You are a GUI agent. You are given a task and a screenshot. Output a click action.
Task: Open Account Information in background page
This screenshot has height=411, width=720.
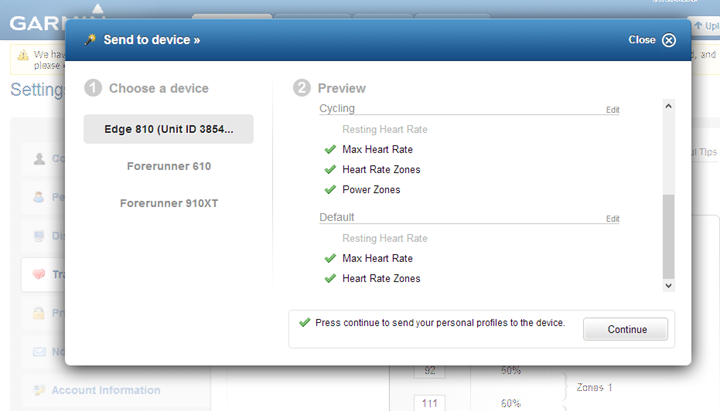[106, 390]
